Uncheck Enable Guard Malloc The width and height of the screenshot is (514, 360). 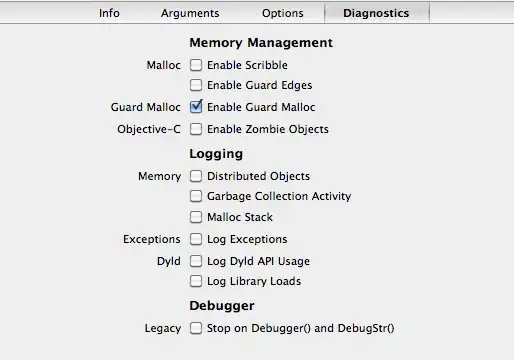point(196,107)
